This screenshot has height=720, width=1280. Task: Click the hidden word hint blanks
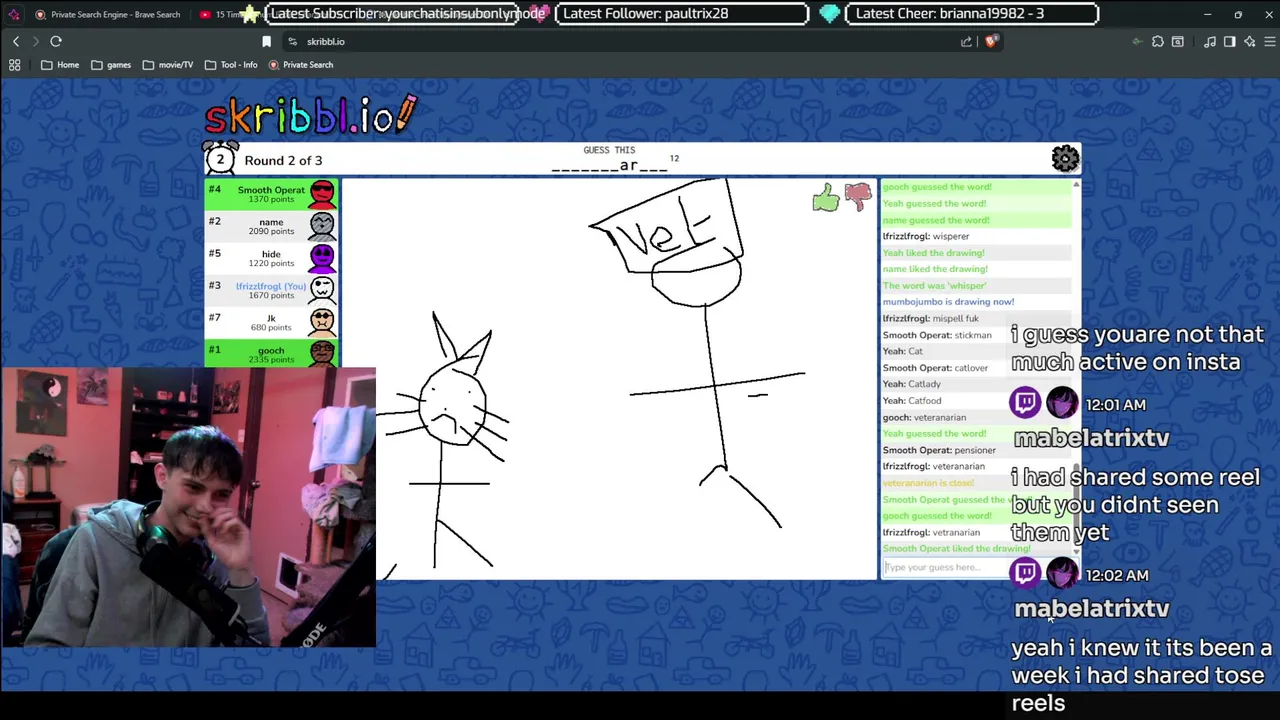point(609,166)
